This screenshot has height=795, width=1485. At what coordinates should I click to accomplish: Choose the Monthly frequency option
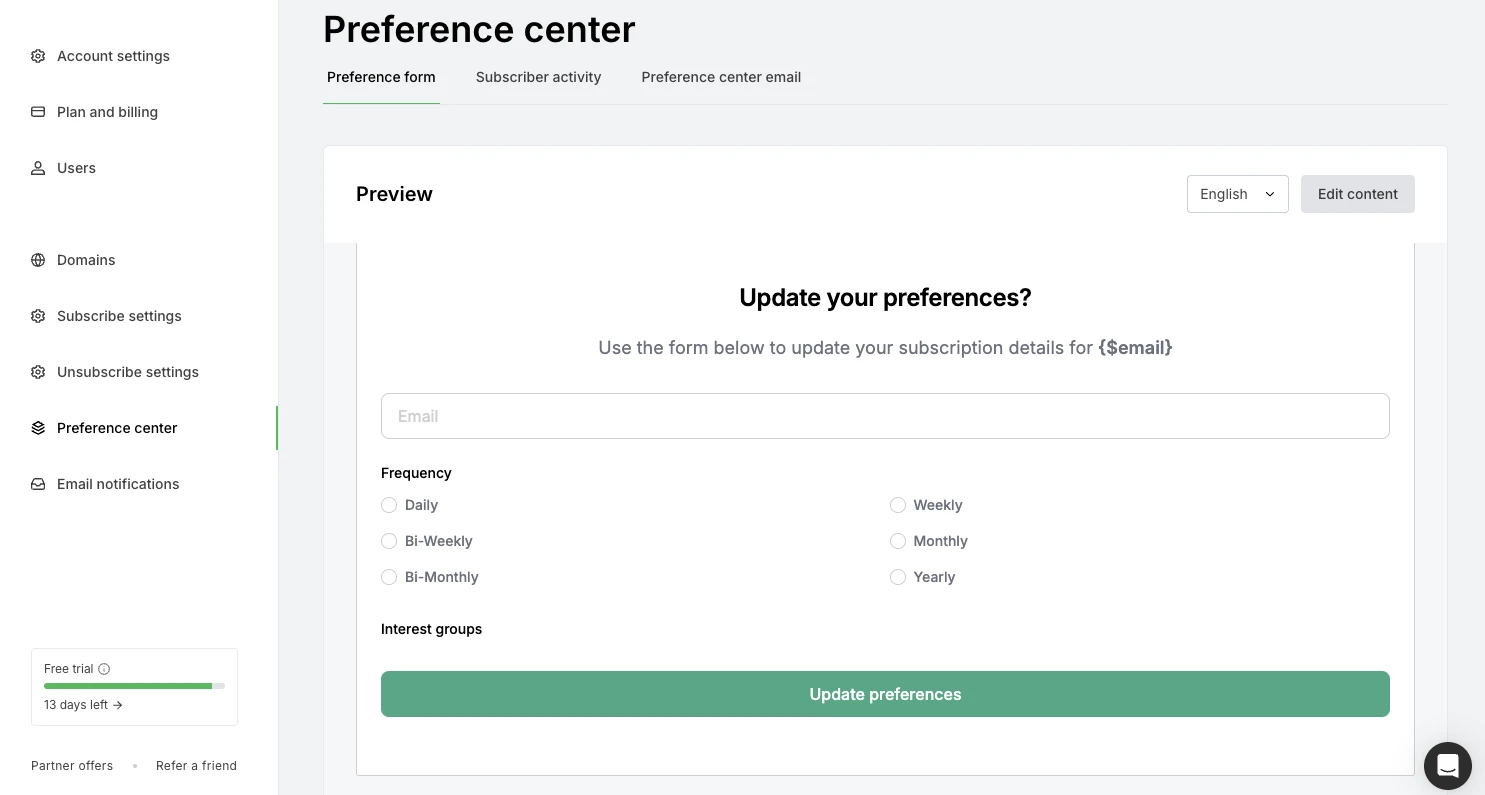click(x=898, y=541)
